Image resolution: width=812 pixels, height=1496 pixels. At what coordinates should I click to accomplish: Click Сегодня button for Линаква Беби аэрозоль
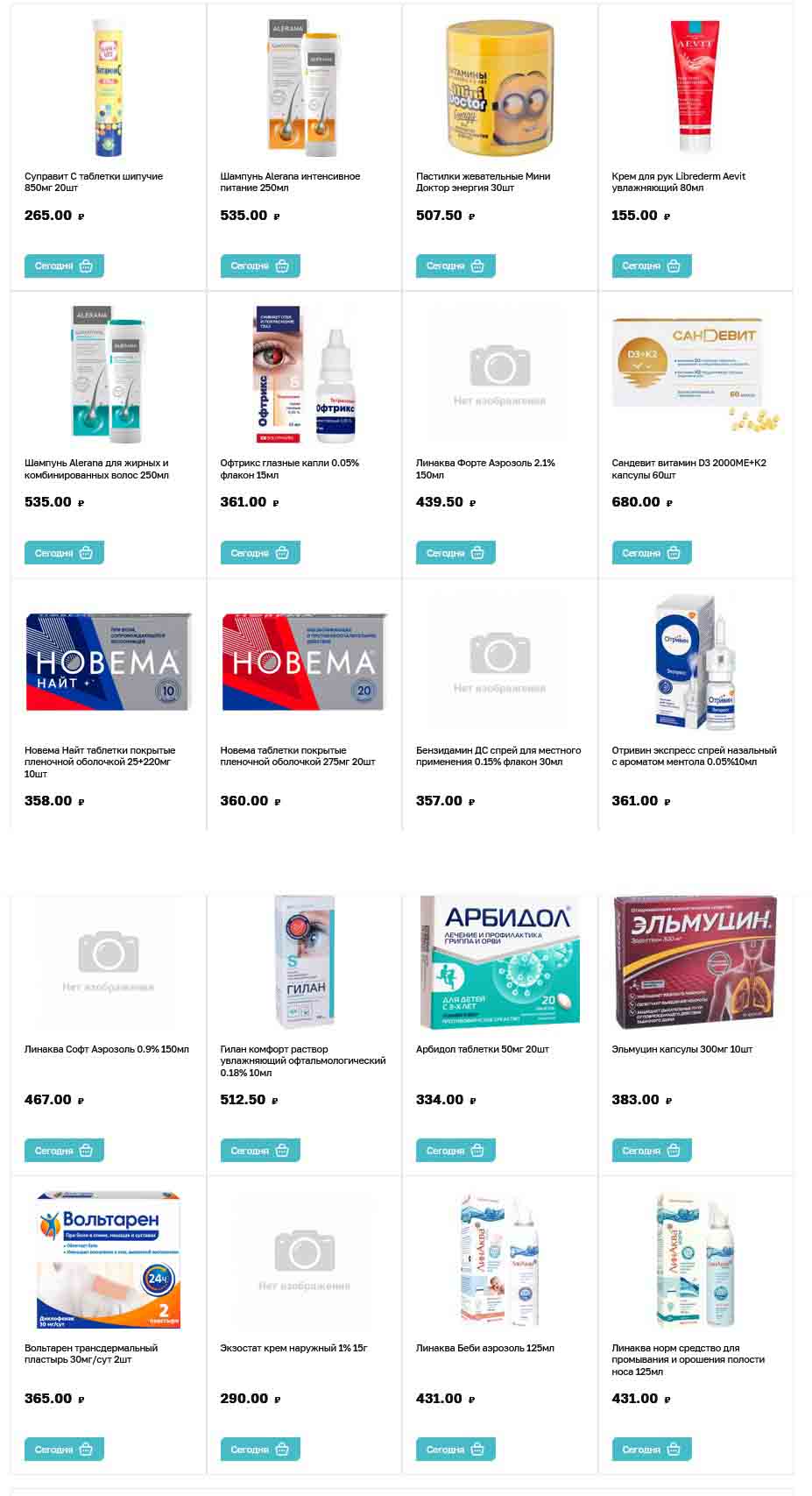tap(455, 1450)
